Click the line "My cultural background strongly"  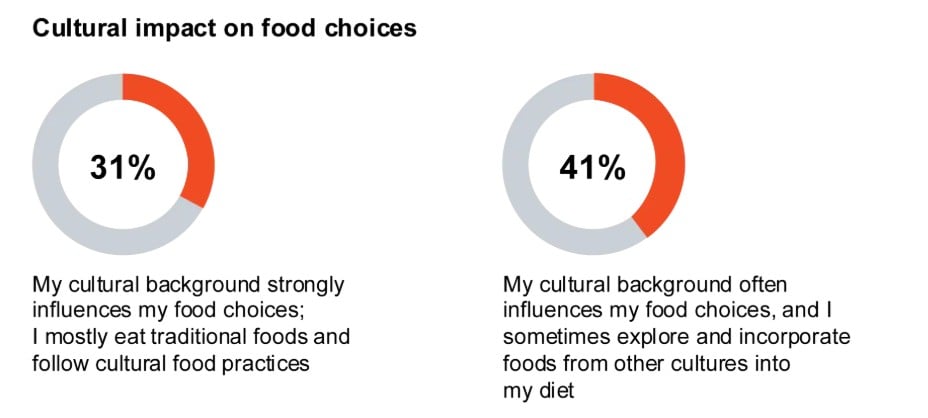pos(188,285)
